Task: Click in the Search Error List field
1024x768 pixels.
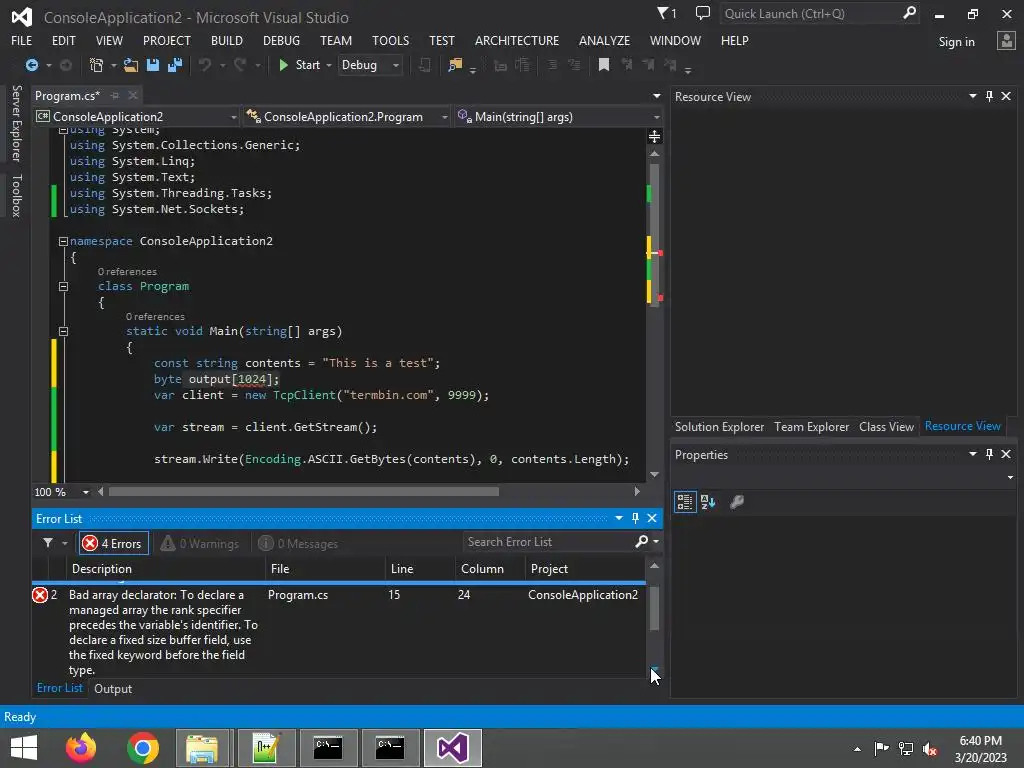Action: (547, 541)
